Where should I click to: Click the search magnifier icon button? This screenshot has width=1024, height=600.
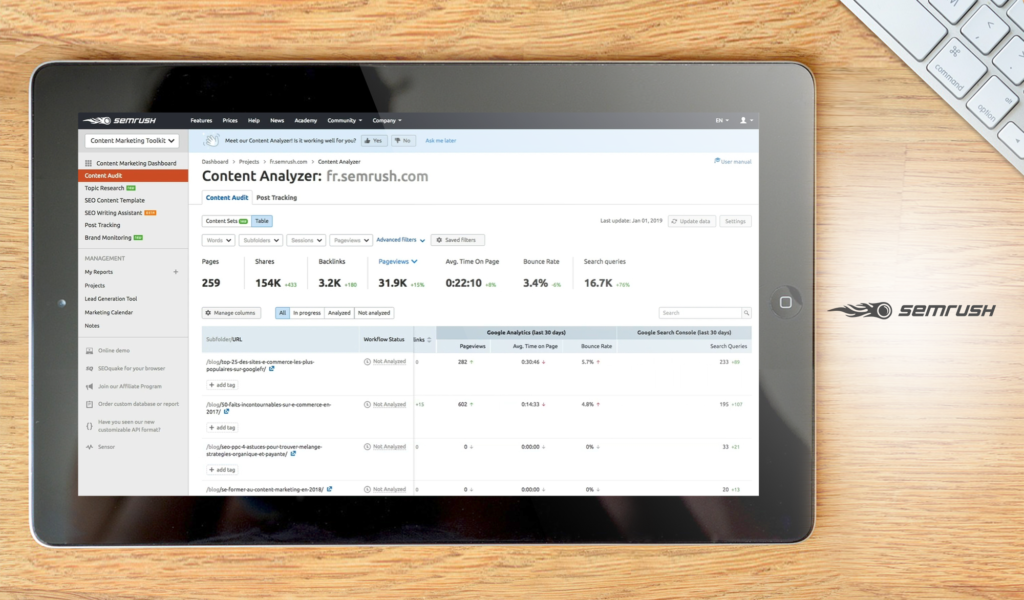point(746,313)
